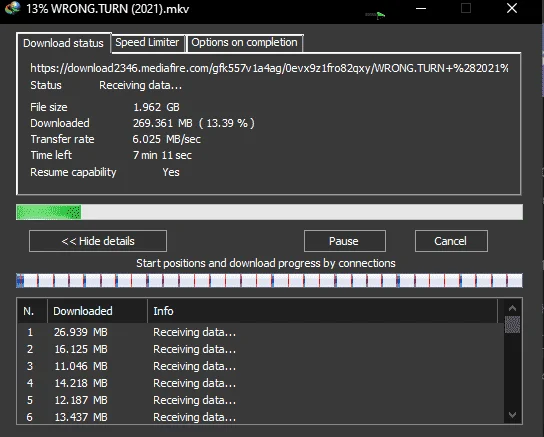Switch to the Download status tab
Image resolution: width=544 pixels, height=437 pixels.
tap(63, 43)
